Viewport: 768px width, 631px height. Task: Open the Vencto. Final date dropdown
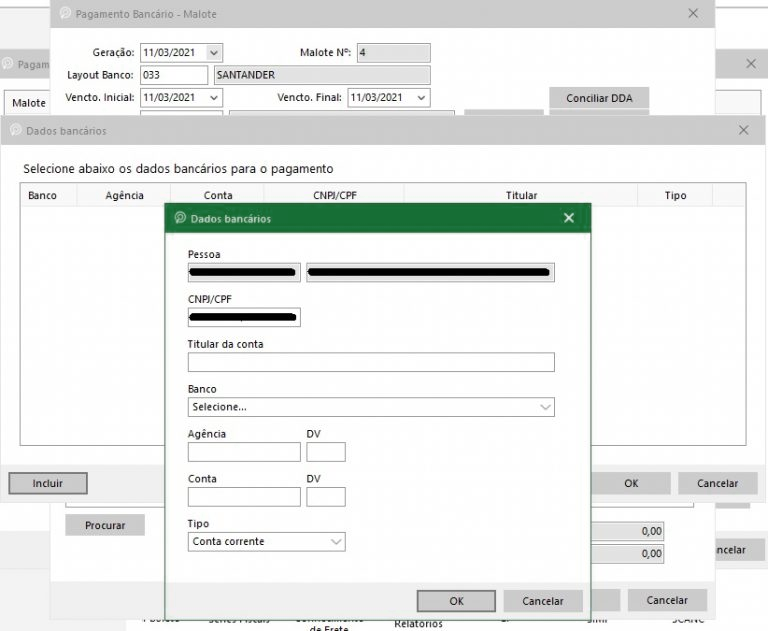click(421, 98)
